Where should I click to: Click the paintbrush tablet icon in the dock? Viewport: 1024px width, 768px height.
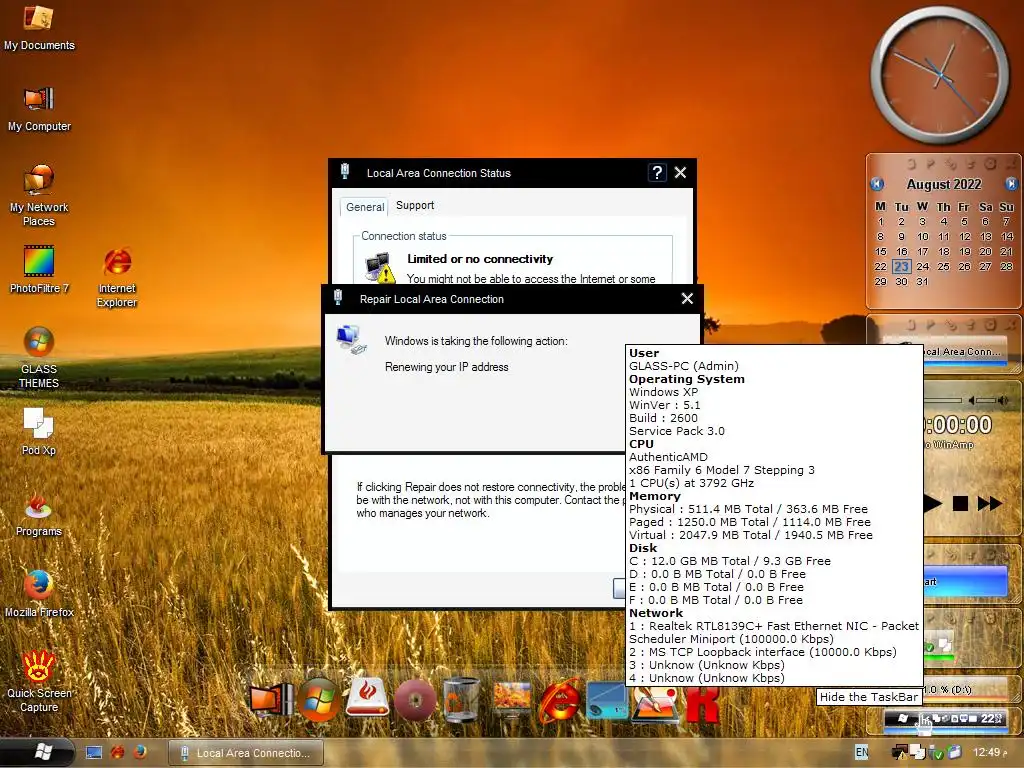(654, 704)
